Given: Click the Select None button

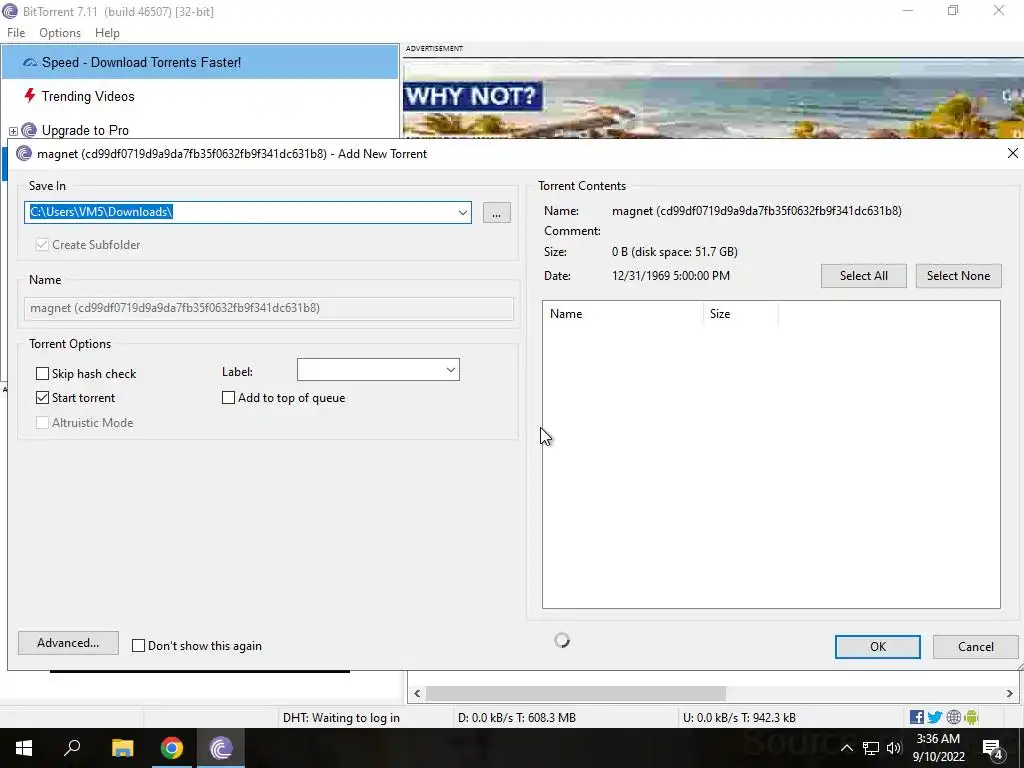Looking at the screenshot, I should (x=958, y=276).
